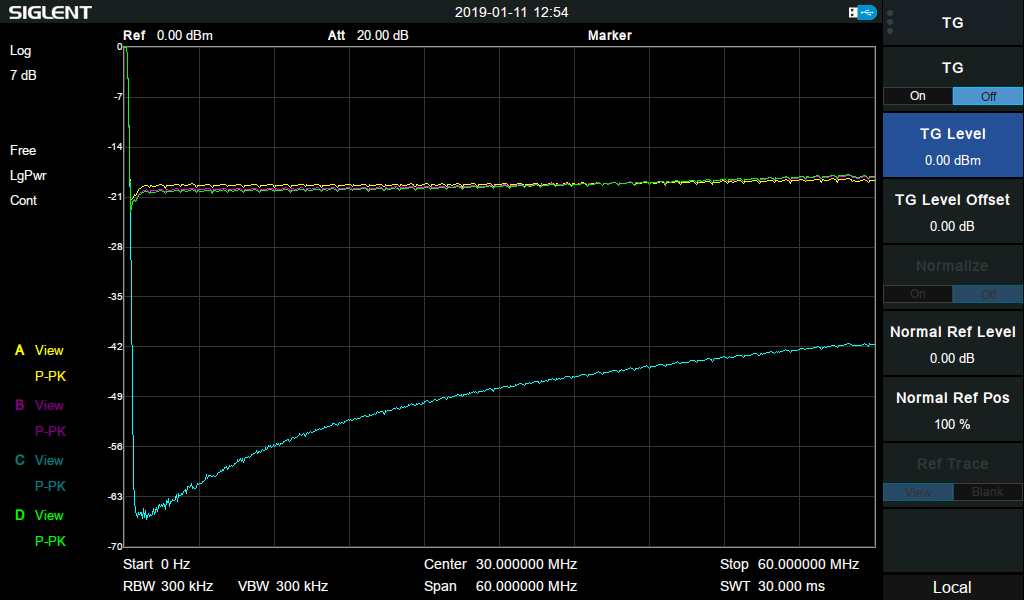1024x600 pixels.
Task: Click the TG on/off softkey label
Action: pos(953,68)
